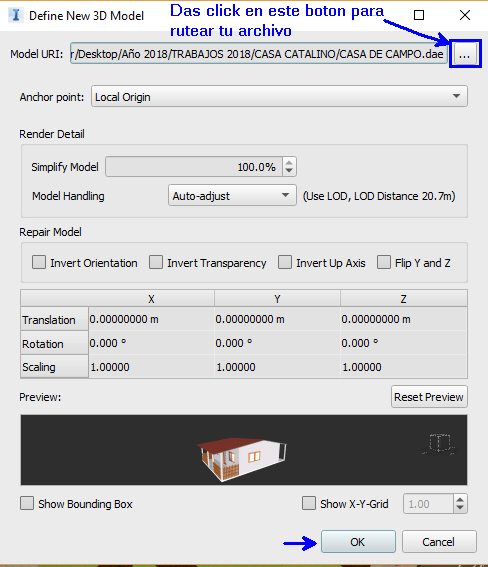This screenshot has width=488, height=567.
Task: Decrease X-Y-Grid size with down arrow
Action: point(460,508)
